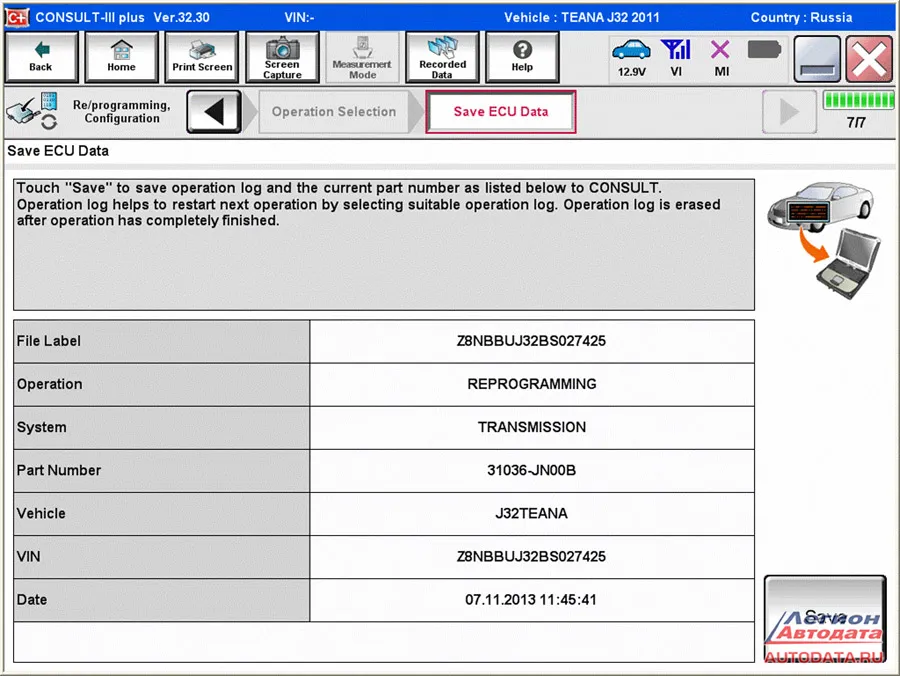Close the application with red X
Viewport: 900px width, 676px height.
(x=868, y=60)
